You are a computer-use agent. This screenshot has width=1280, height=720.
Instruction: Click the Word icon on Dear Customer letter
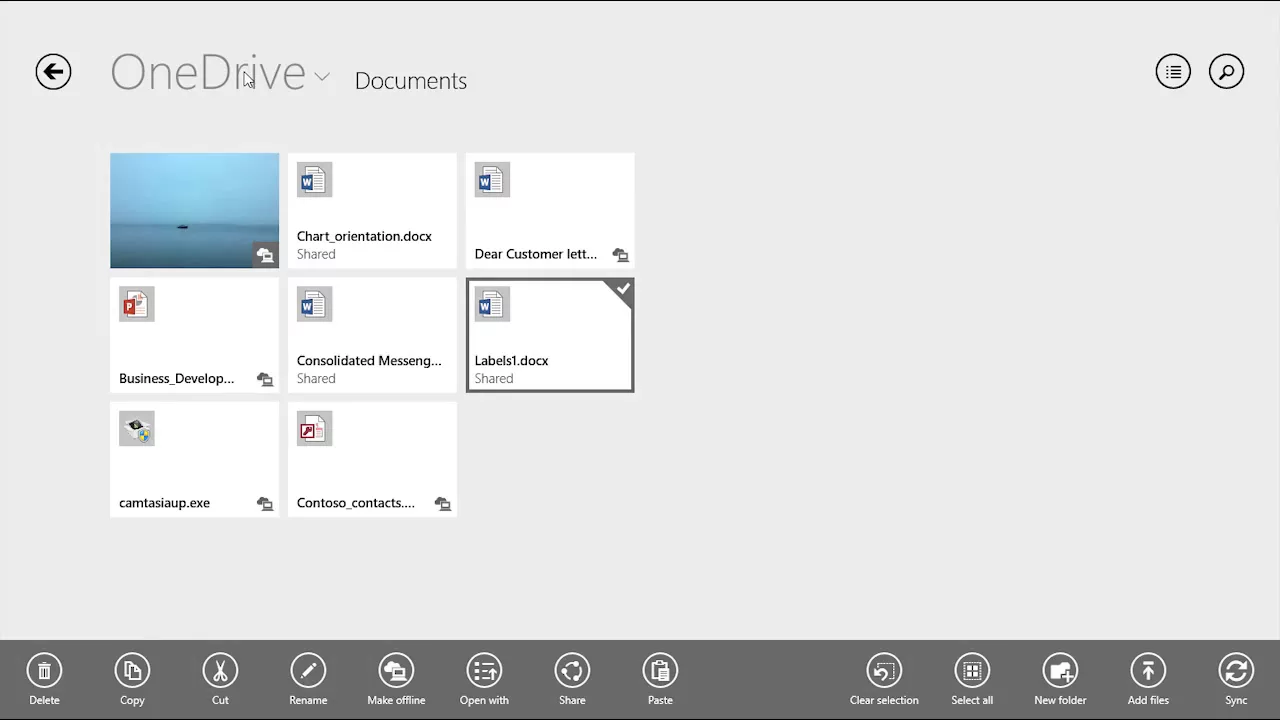coord(492,180)
